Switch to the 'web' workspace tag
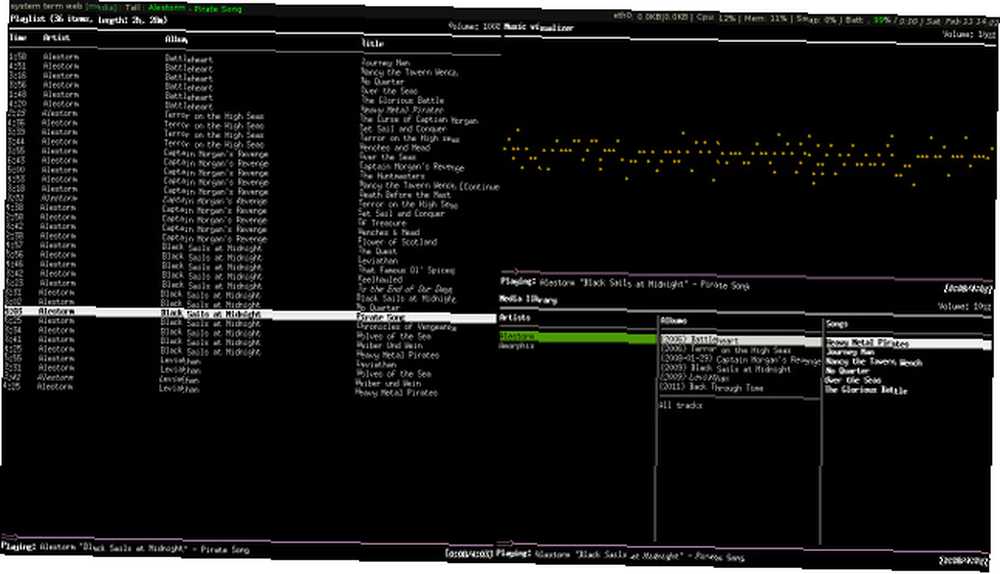 (72, 6)
